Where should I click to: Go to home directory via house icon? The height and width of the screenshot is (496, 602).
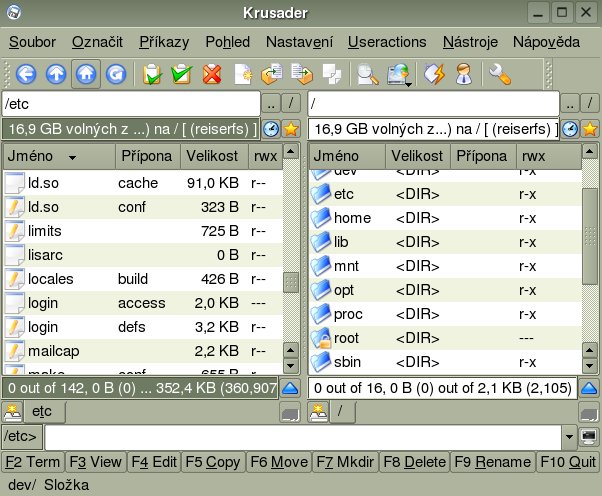click(85, 73)
